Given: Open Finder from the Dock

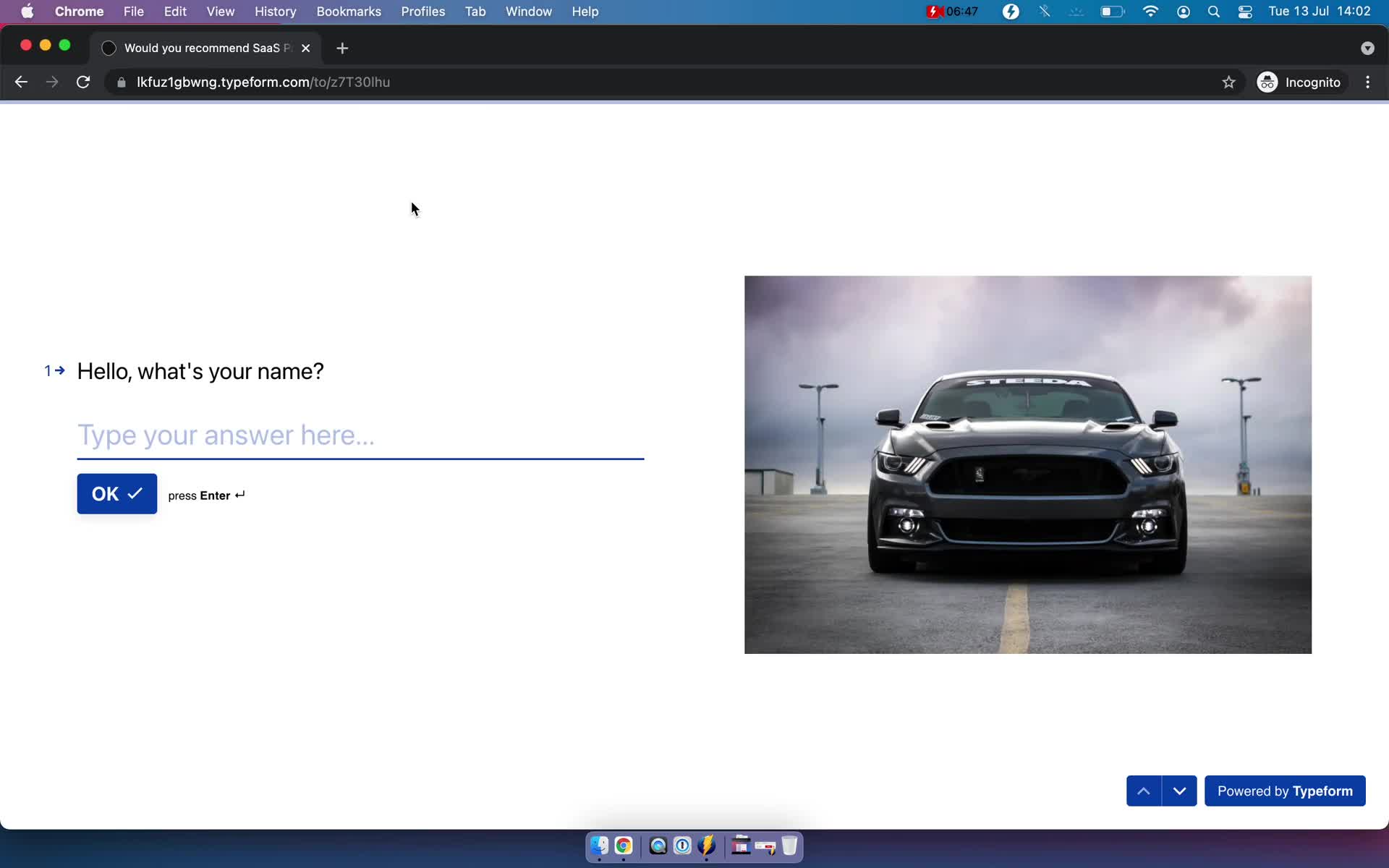Looking at the screenshot, I should coord(599,845).
